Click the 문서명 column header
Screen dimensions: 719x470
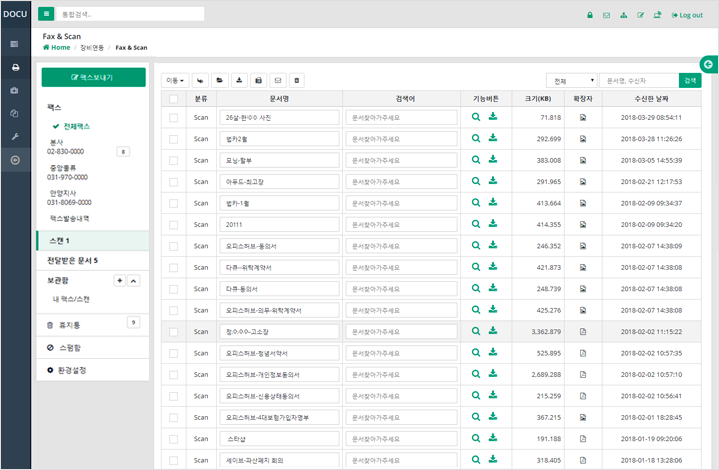279,99
